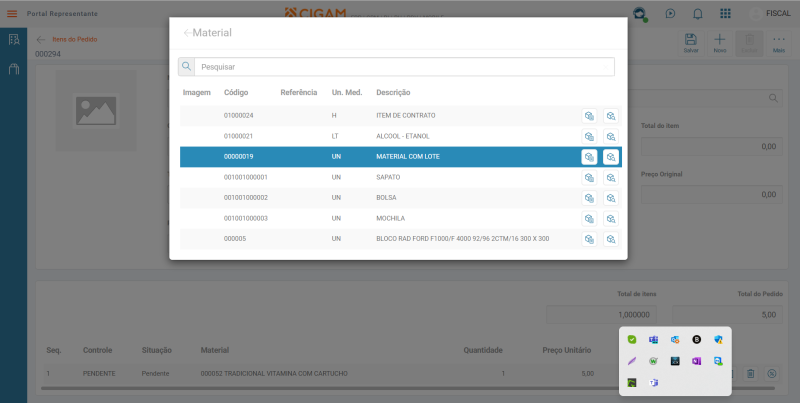Open the notifications bell icon
The width and height of the screenshot is (800, 403).
coord(697,14)
